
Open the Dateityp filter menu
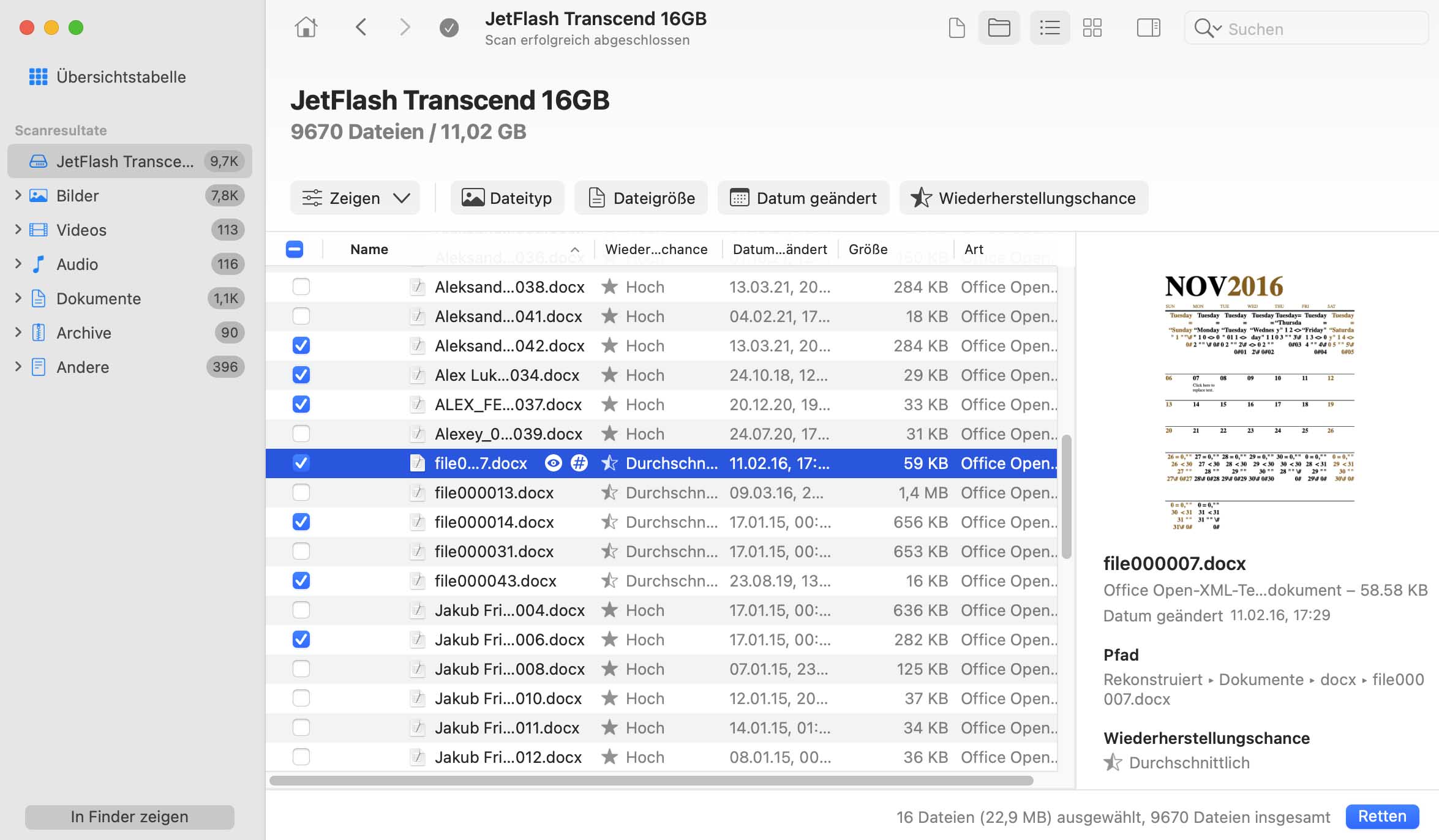tap(506, 197)
